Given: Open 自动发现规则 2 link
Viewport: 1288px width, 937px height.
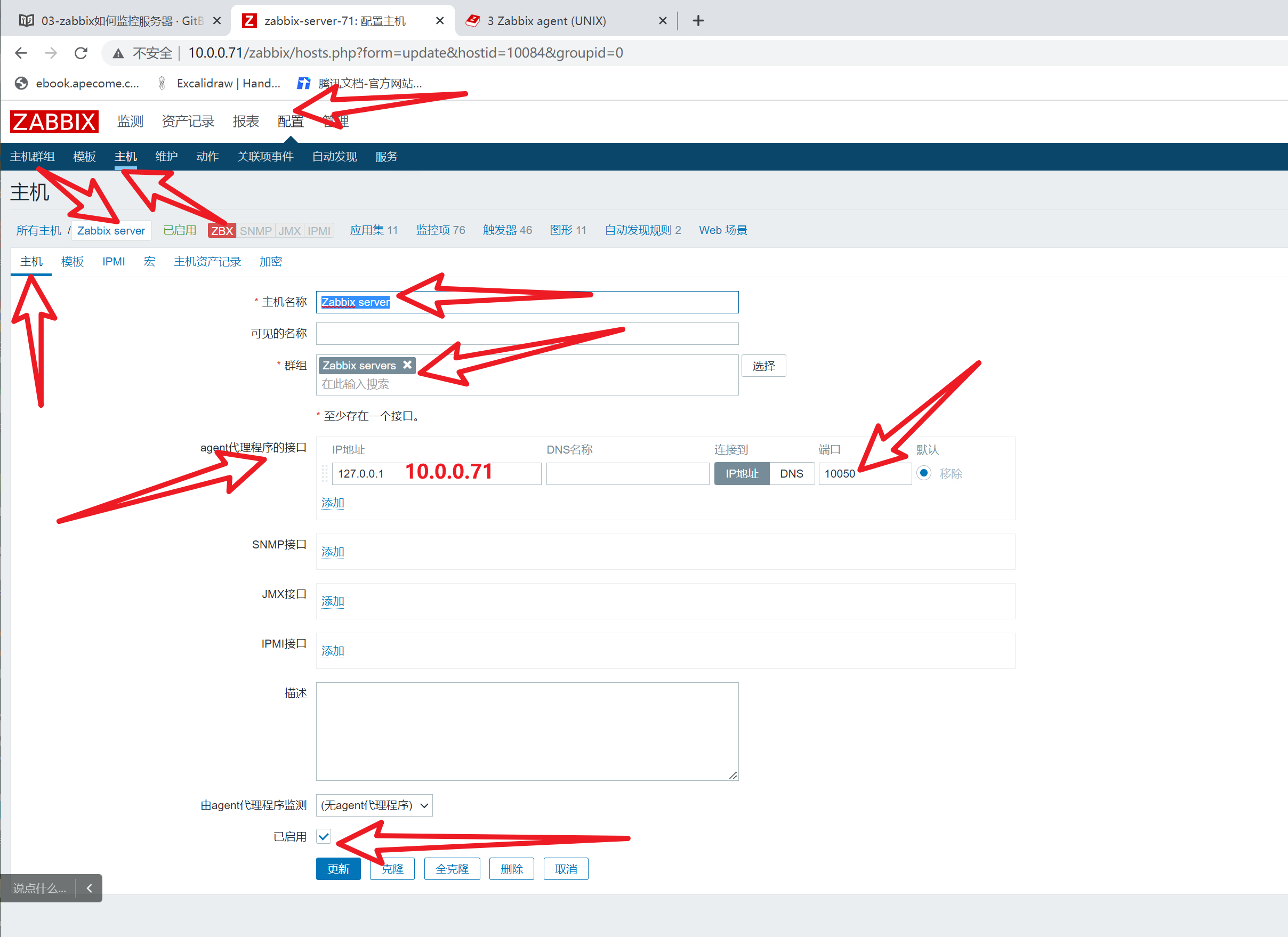Looking at the screenshot, I should [x=643, y=230].
